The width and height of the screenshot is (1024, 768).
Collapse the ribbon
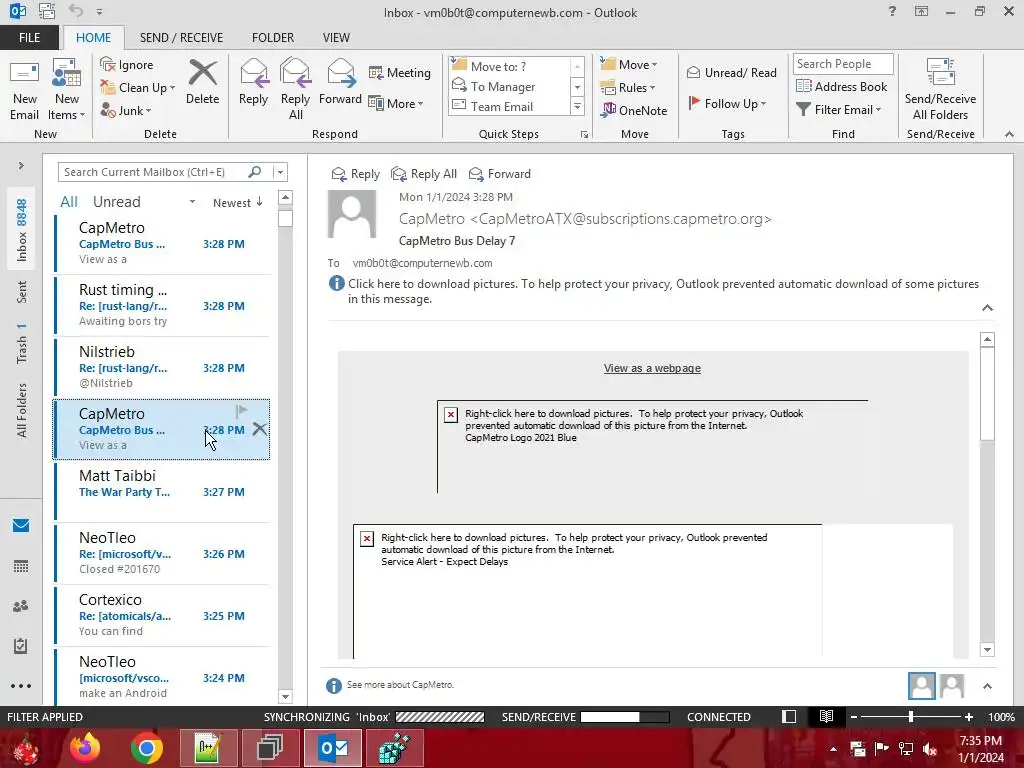[1009, 134]
